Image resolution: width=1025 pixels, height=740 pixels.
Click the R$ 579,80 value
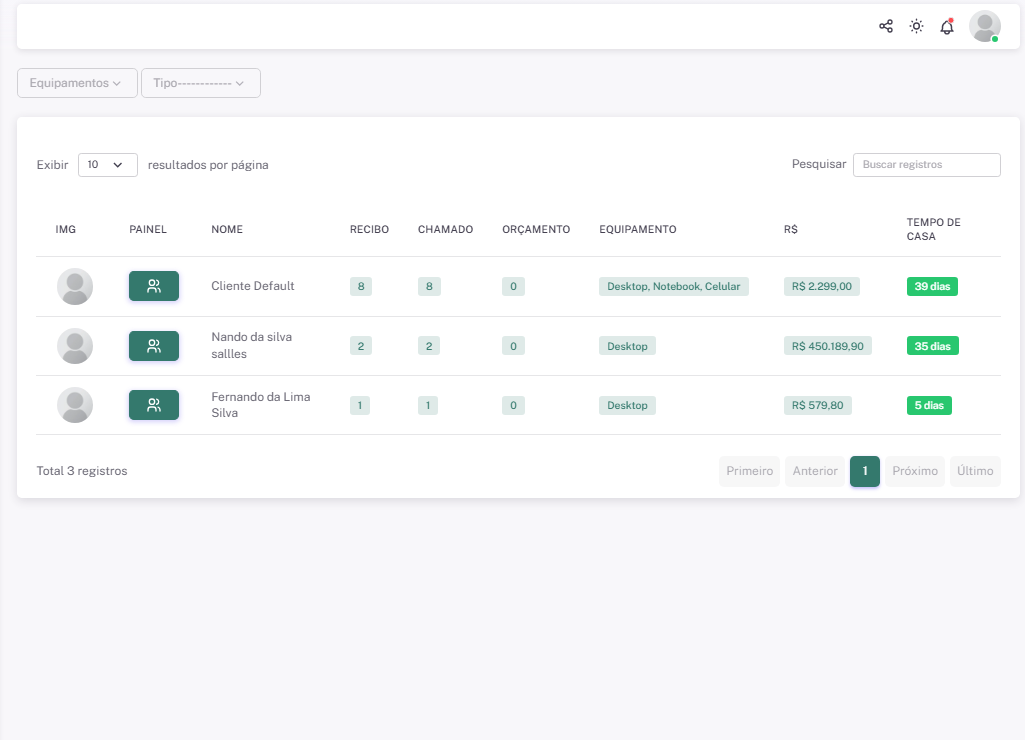pos(817,405)
